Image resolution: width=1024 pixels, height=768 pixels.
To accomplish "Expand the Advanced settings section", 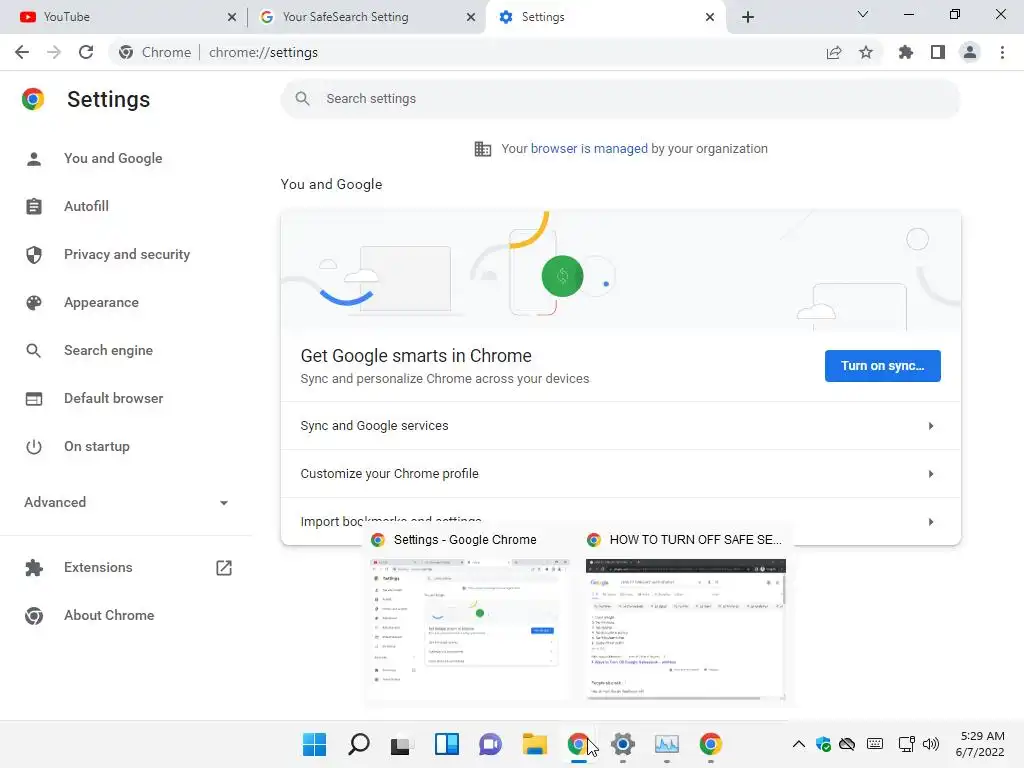I will (126, 502).
